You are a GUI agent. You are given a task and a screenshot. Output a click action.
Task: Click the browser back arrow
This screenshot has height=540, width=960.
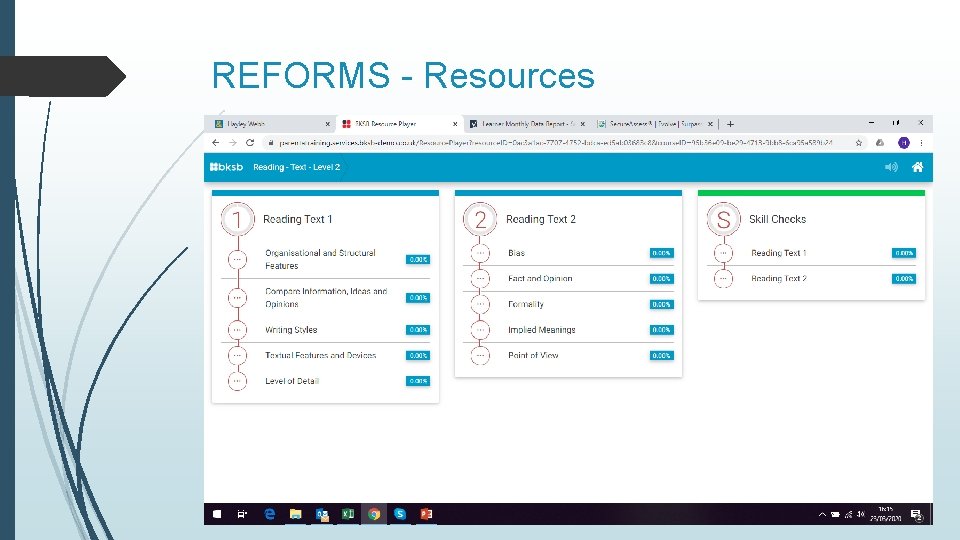pyautogui.click(x=216, y=143)
